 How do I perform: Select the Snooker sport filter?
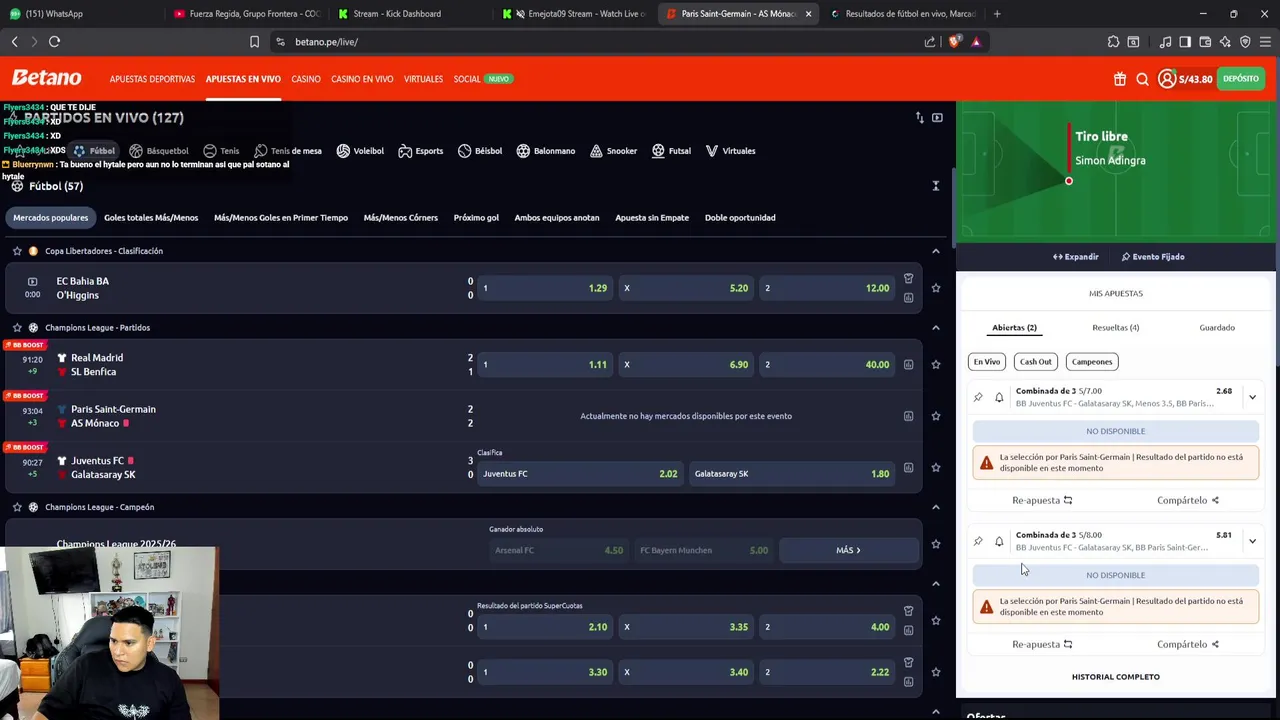[613, 151]
